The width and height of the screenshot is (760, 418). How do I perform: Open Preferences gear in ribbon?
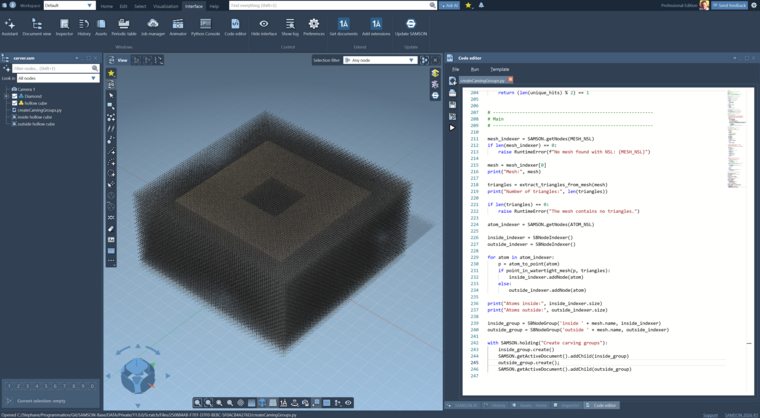coord(313,26)
